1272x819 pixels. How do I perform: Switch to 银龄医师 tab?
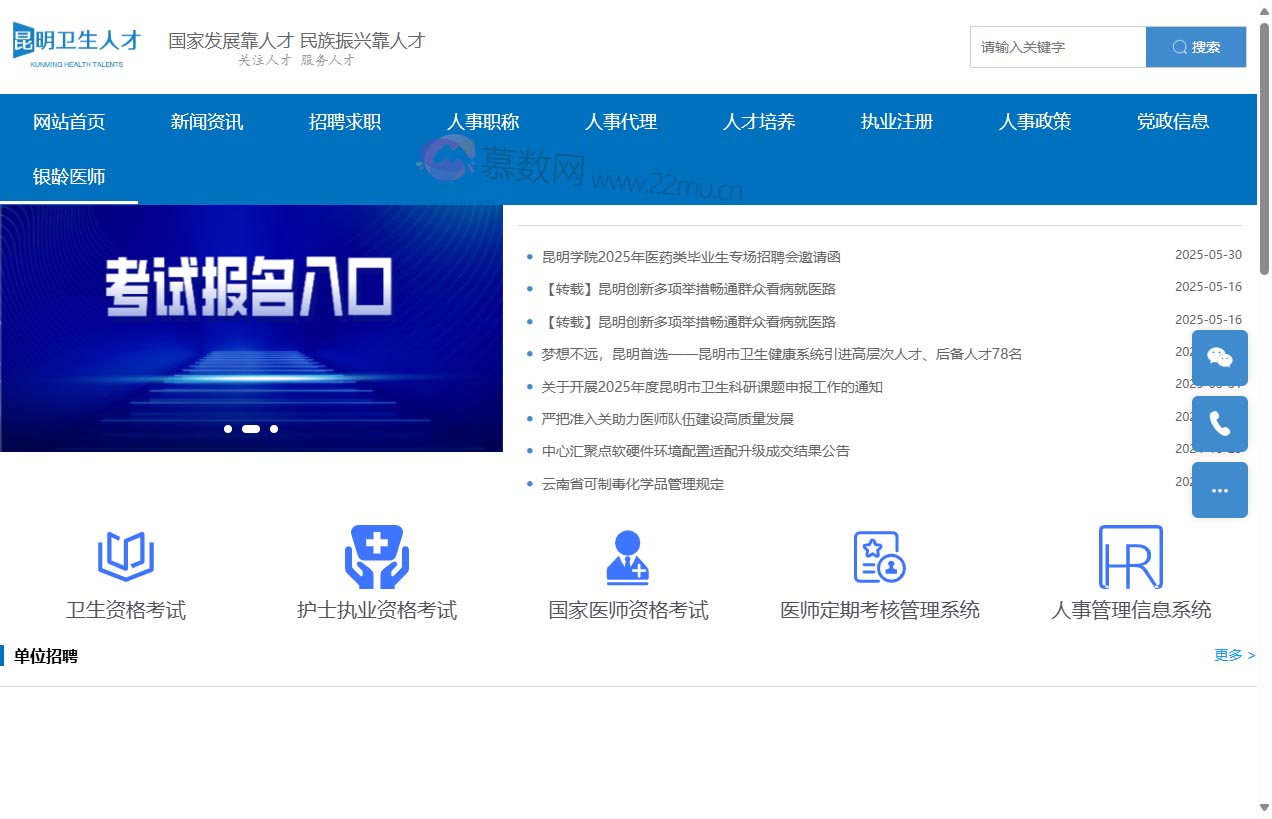[x=69, y=176]
